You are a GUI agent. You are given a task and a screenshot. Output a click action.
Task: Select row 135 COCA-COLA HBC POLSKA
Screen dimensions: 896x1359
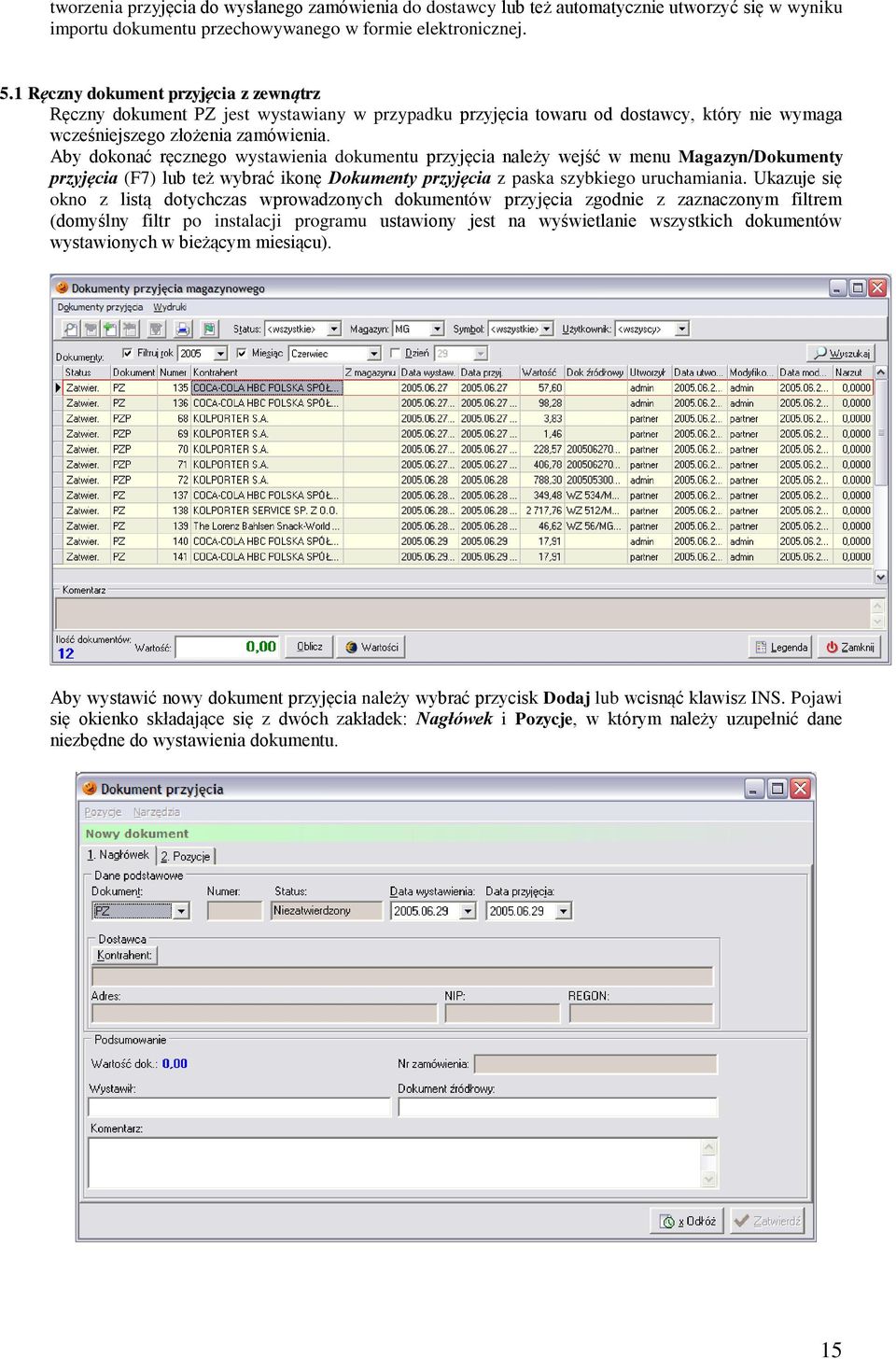[x=467, y=387]
